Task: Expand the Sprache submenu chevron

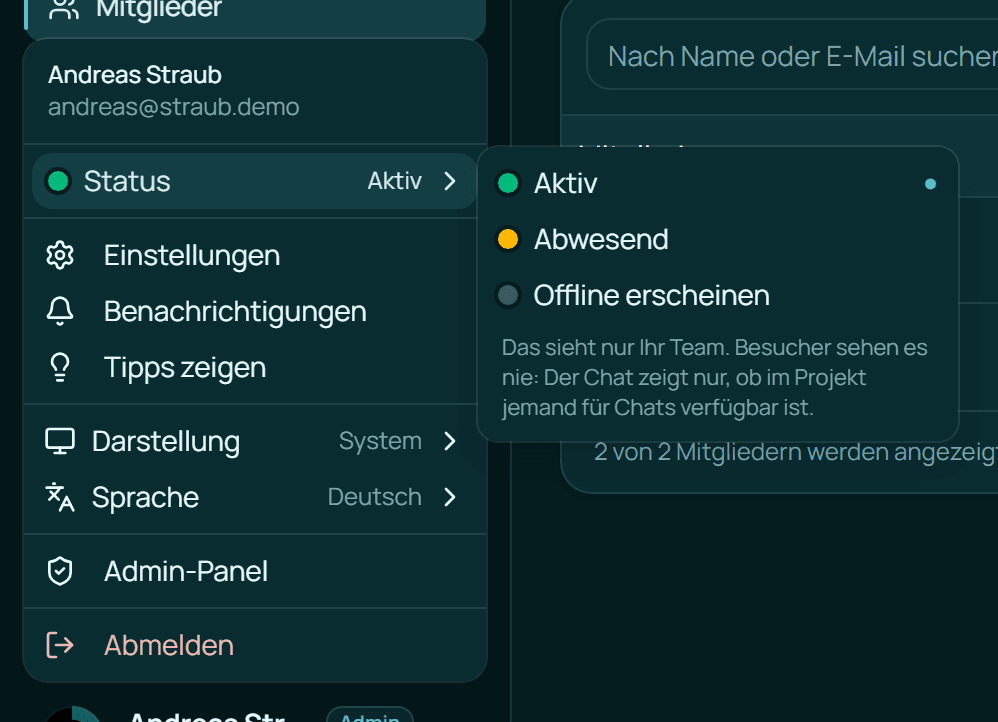Action: pyautogui.click(x=450, y=497)
